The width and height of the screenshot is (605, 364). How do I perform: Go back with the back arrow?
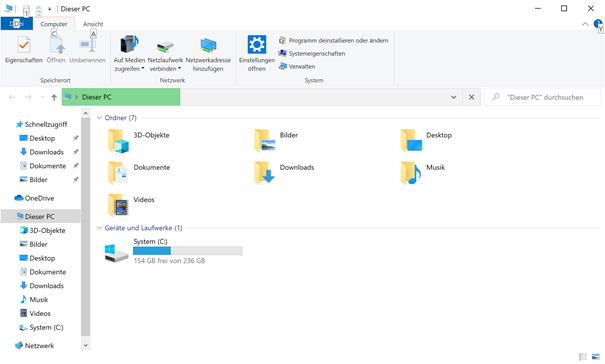point(12,97)
